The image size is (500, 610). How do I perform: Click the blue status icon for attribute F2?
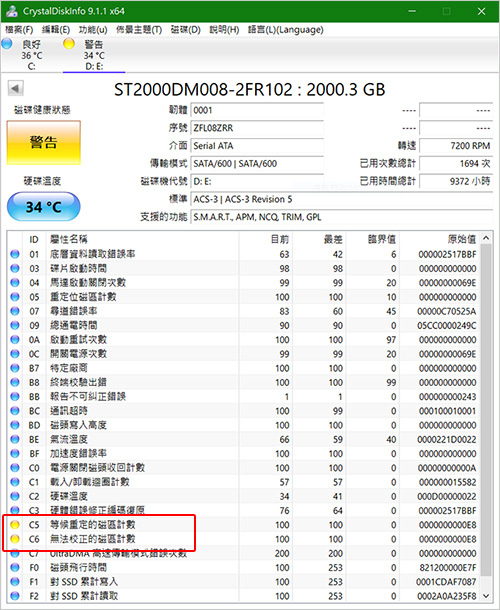point(15,596)
